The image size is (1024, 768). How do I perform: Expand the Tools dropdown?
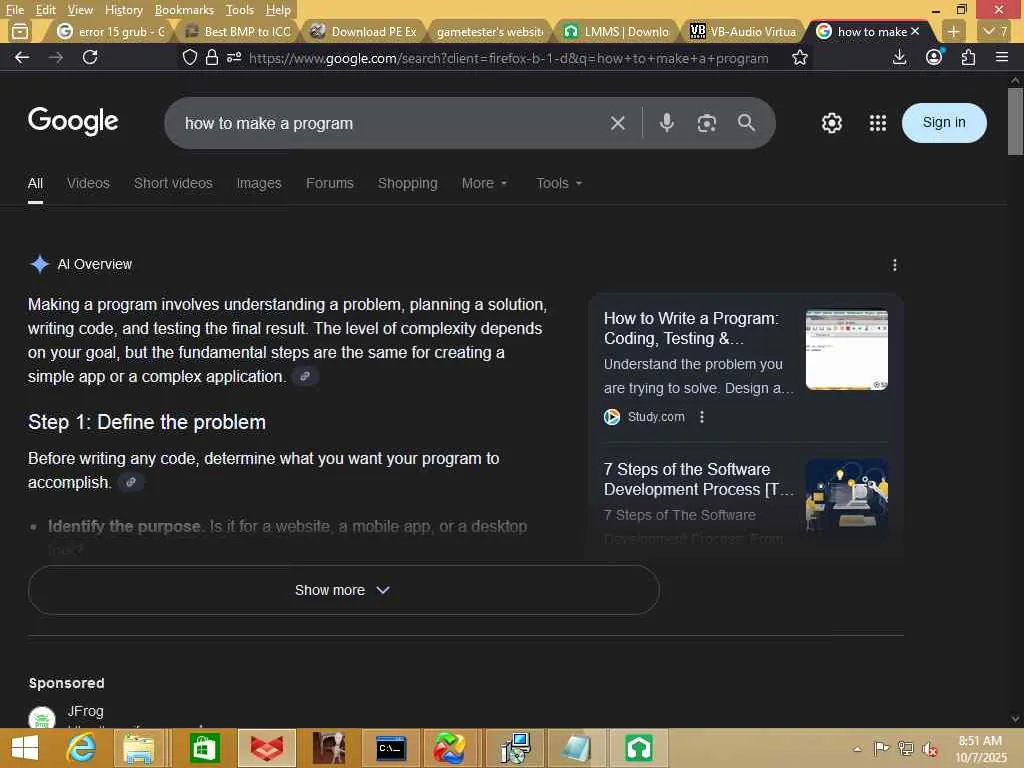(x=559, y=184)
